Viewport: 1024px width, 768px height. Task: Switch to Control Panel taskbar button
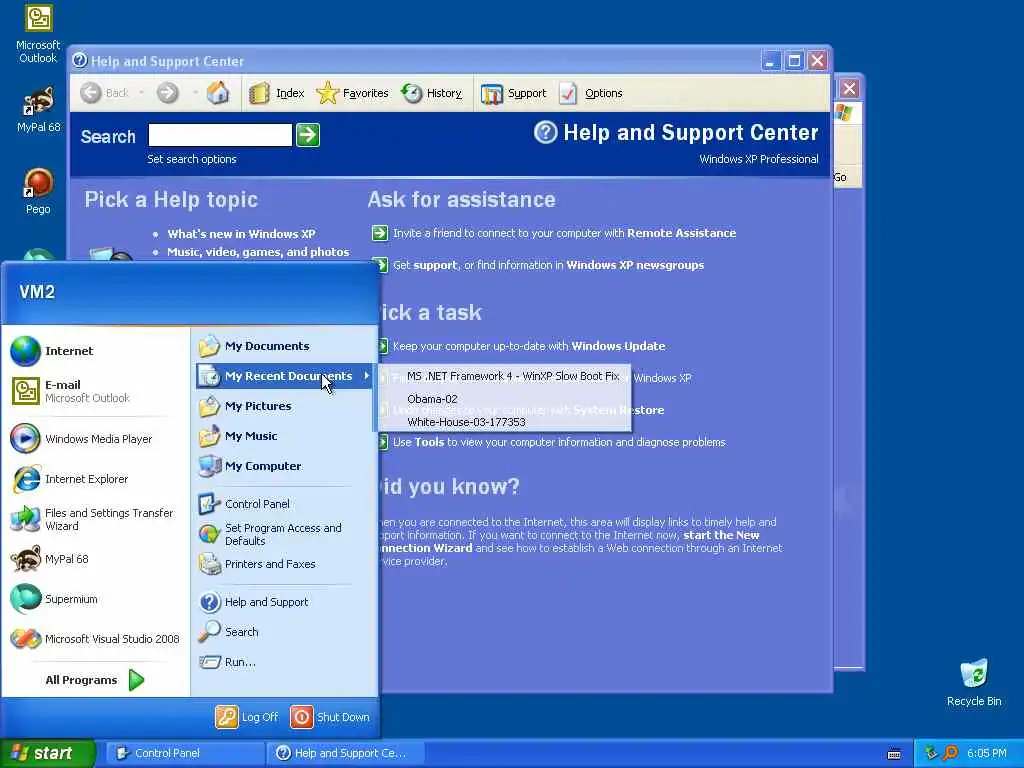pos(185,753)
